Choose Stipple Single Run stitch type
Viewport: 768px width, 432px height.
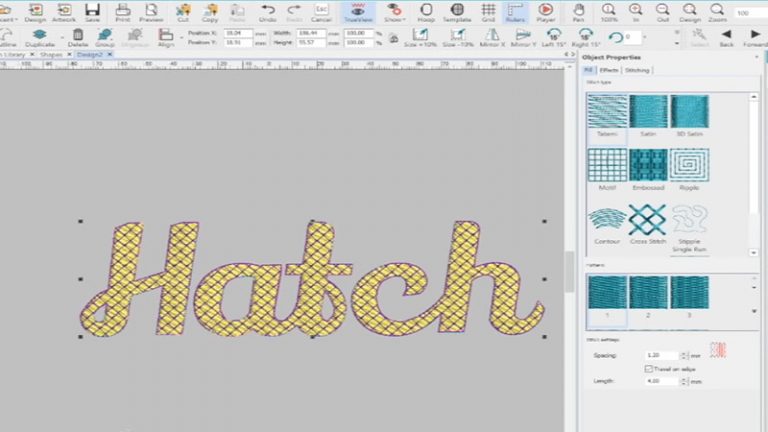pos(689,229)
